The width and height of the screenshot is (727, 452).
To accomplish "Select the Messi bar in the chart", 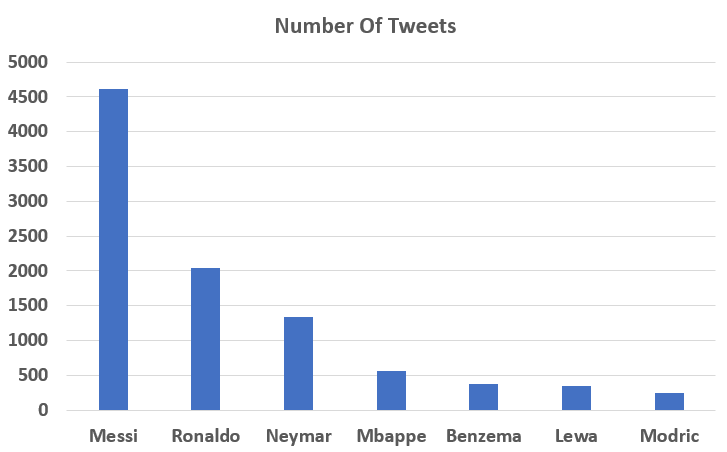I will pos(113,249).
